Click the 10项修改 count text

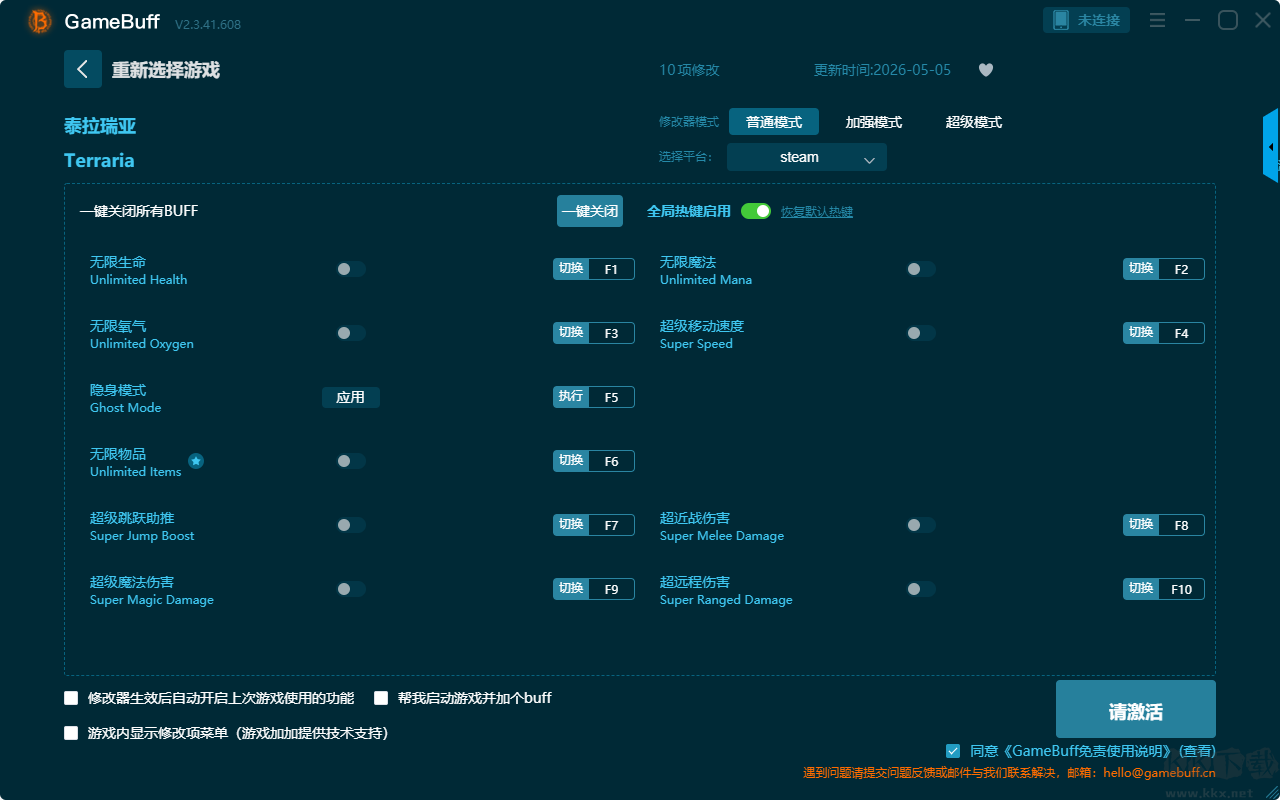click(689, 70)
